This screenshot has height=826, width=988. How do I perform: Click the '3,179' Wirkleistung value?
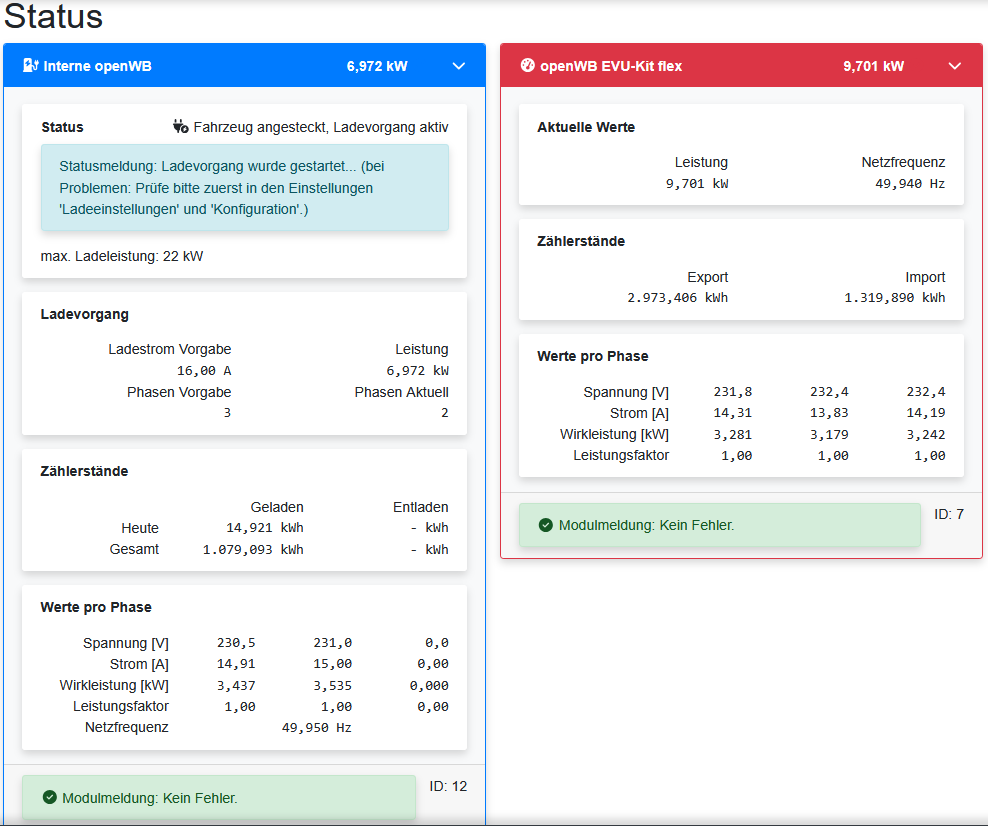pyautogui.click(x=829, y=435)
